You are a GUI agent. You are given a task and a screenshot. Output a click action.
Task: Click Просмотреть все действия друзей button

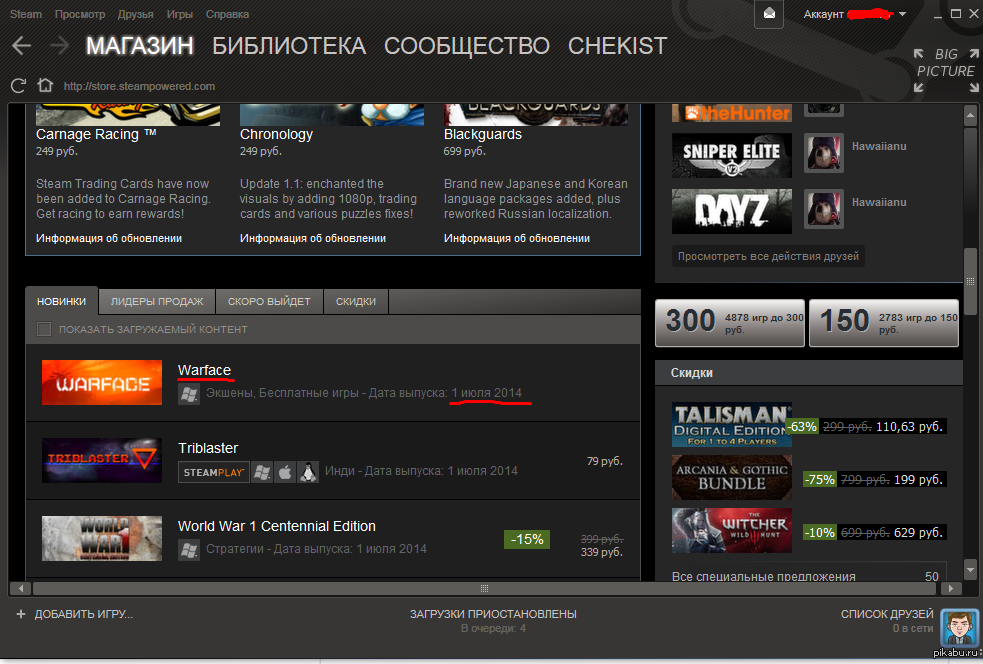pyautogui.click(x=767, y=256)
